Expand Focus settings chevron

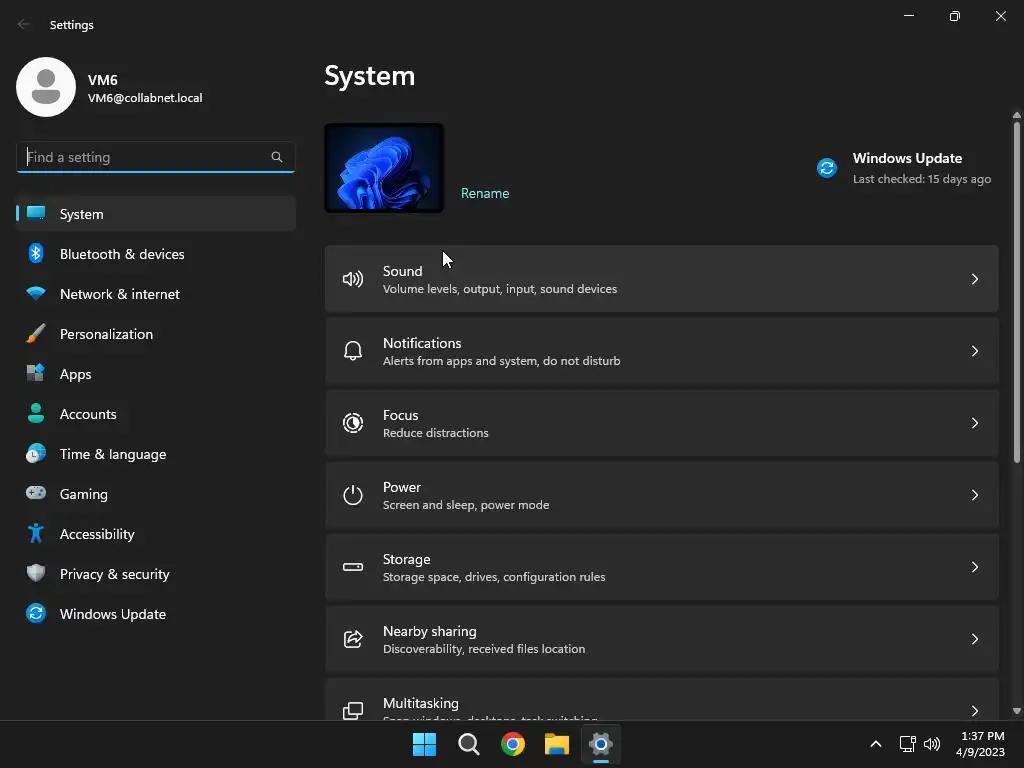[x=974, y=423]
